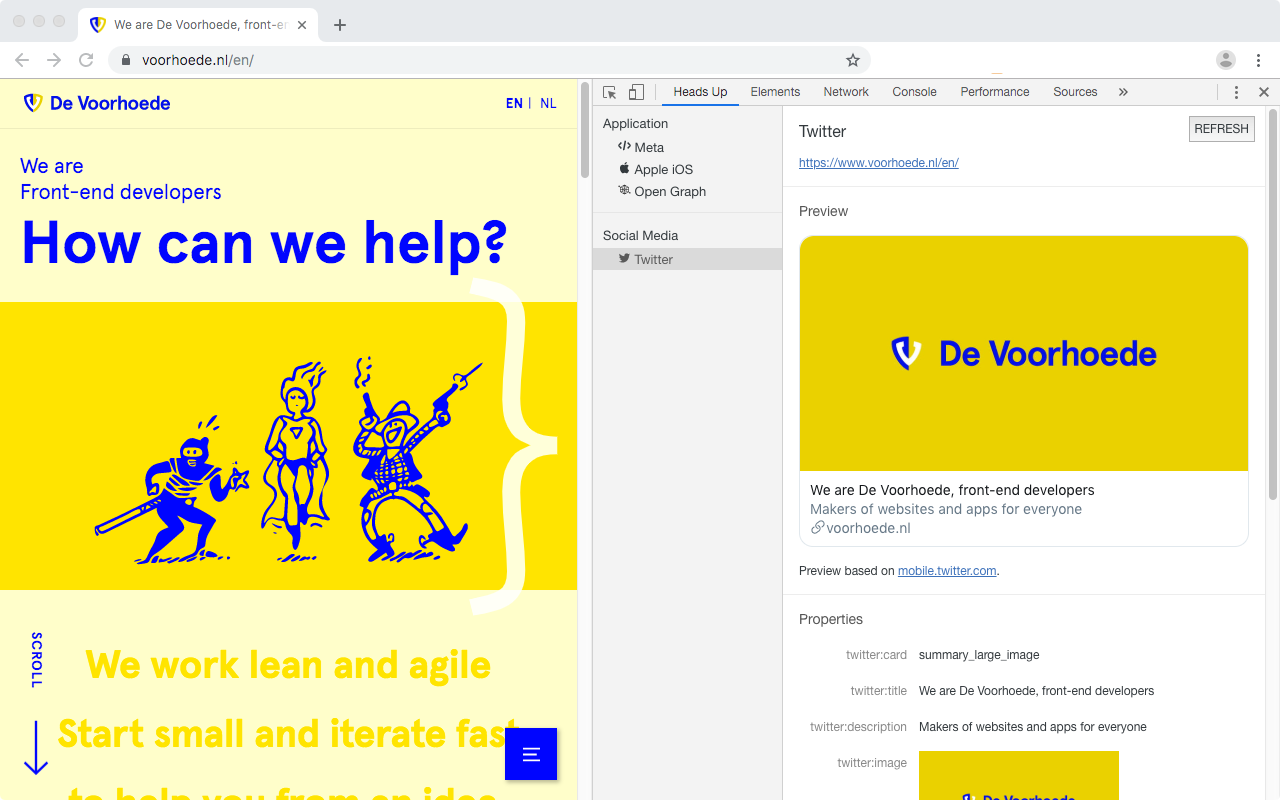Toggle the device toolbar in DevTools
Image resolution: width=1280 pixels, height=800 pixels.
click(636, 92)
